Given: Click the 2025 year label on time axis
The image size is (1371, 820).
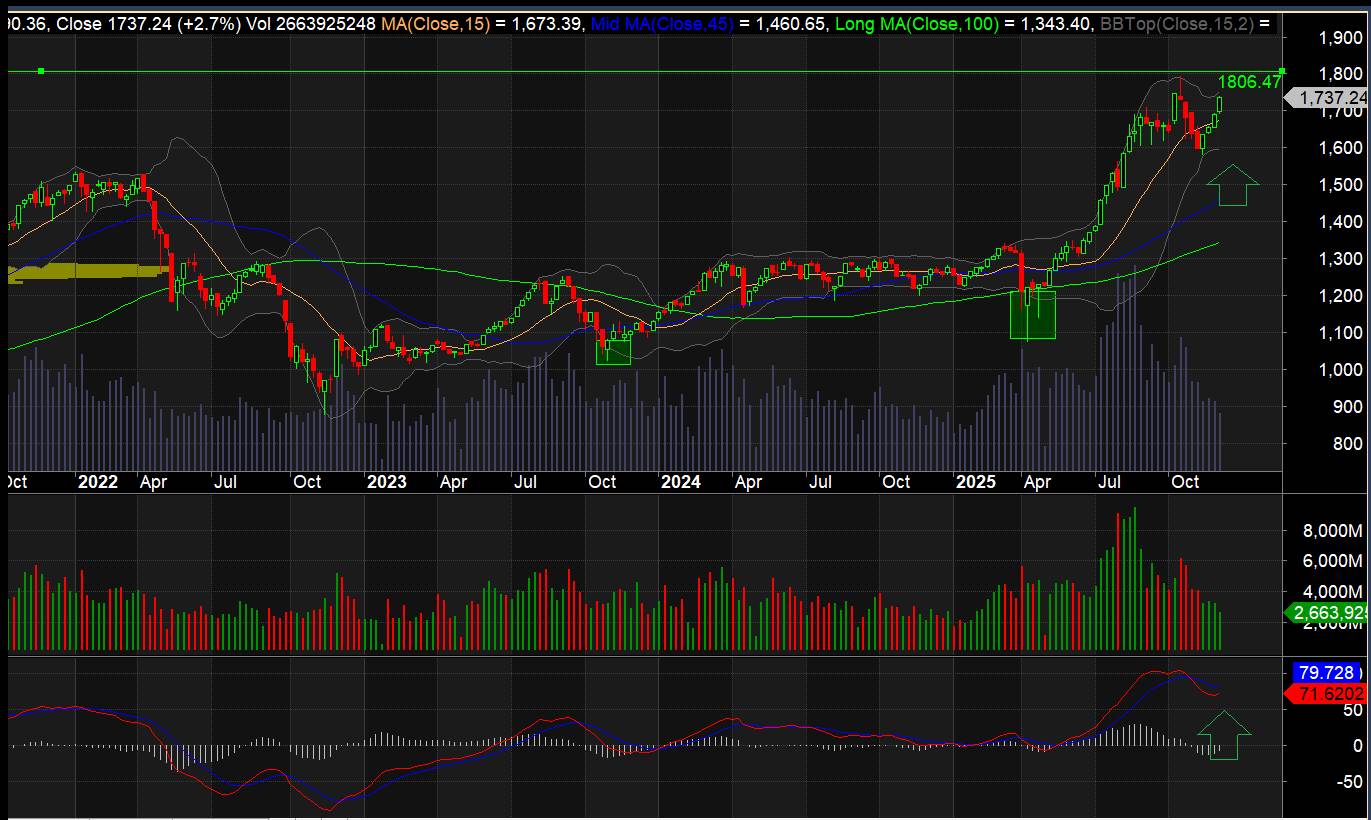Looking at the screenshot, I should coord(976,482).
